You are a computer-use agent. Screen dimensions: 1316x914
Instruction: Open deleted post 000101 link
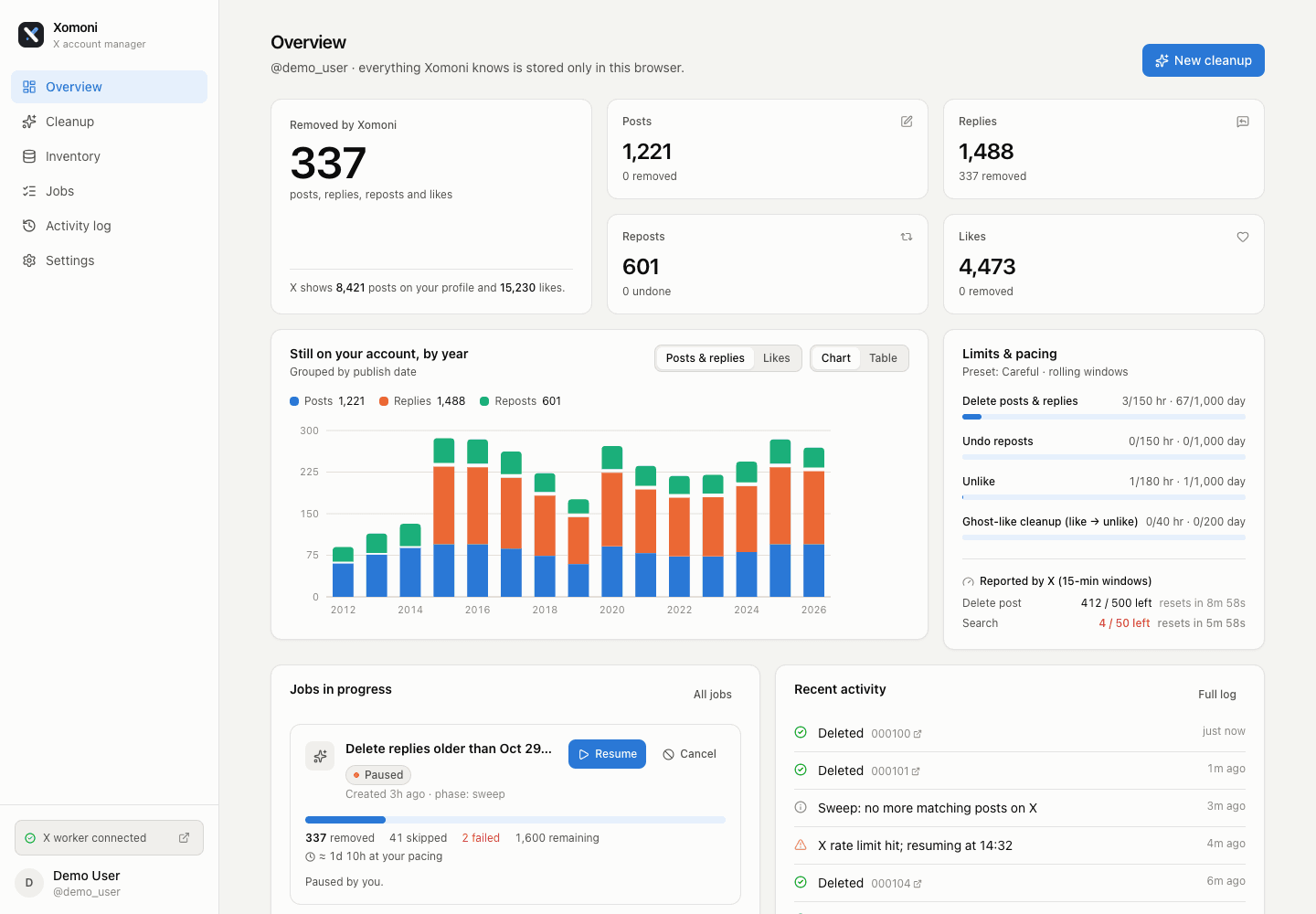coord(896,771)
